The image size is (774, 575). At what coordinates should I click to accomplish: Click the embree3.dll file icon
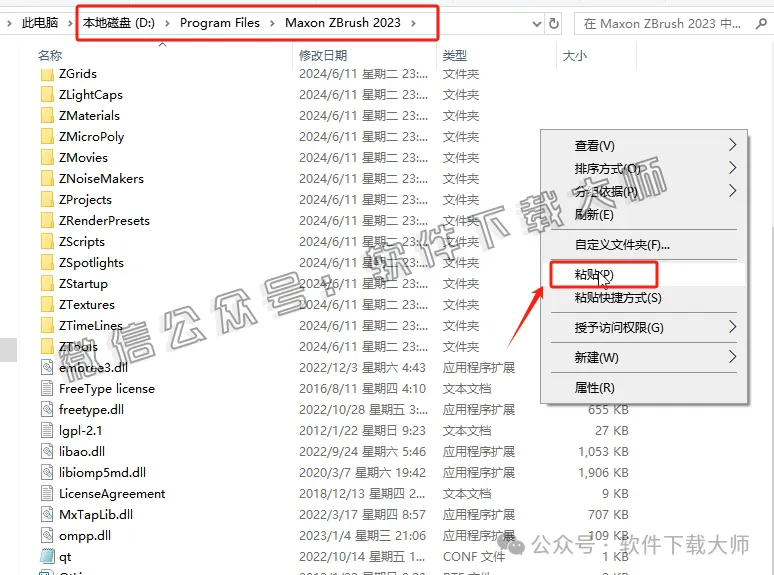pos(47,368)
